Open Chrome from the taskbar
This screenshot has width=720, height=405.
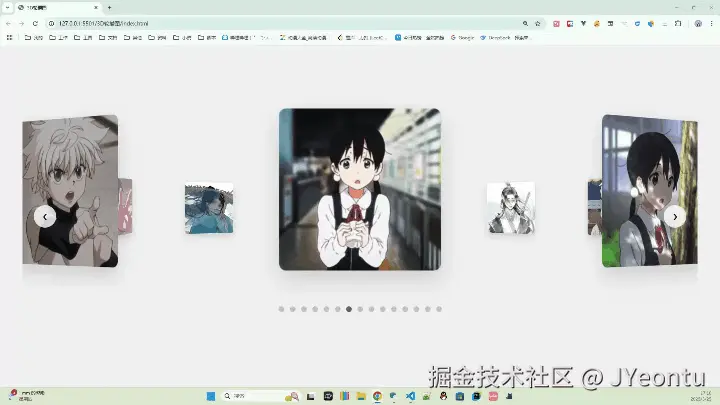377,396
